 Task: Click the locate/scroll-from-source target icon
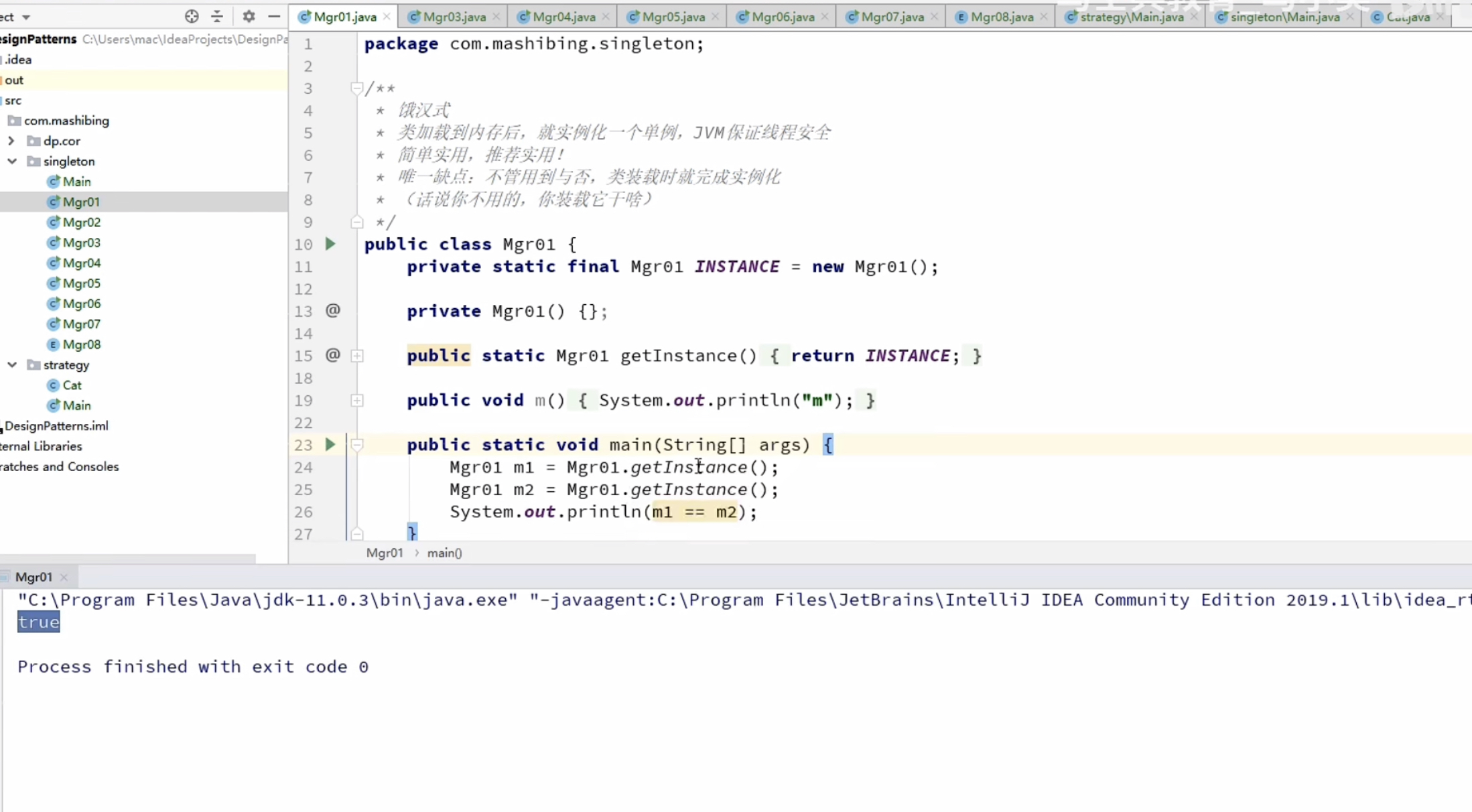tap(192, 16)
